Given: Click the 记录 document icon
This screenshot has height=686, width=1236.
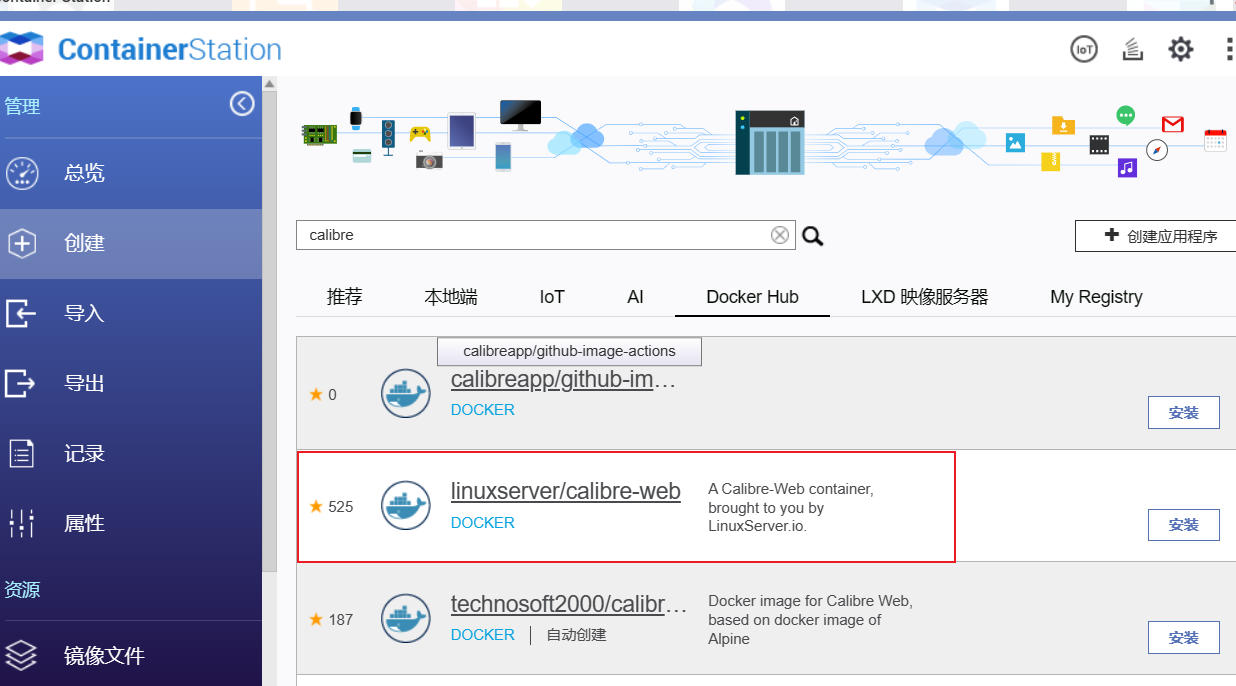Looking at the screenshot, I should [x=22, y=453].
